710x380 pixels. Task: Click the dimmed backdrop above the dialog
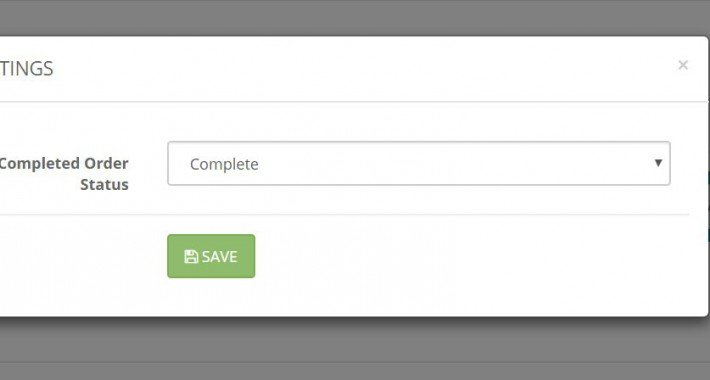355,18
